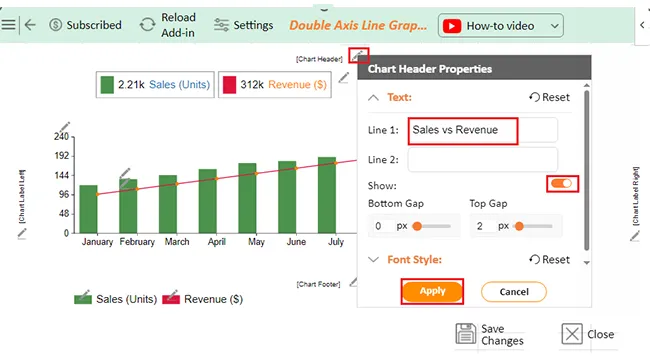The width and height of the screenshot is (650, 360).
Task: Click the Line 1 text field
Action: click(x=483, y=130)
